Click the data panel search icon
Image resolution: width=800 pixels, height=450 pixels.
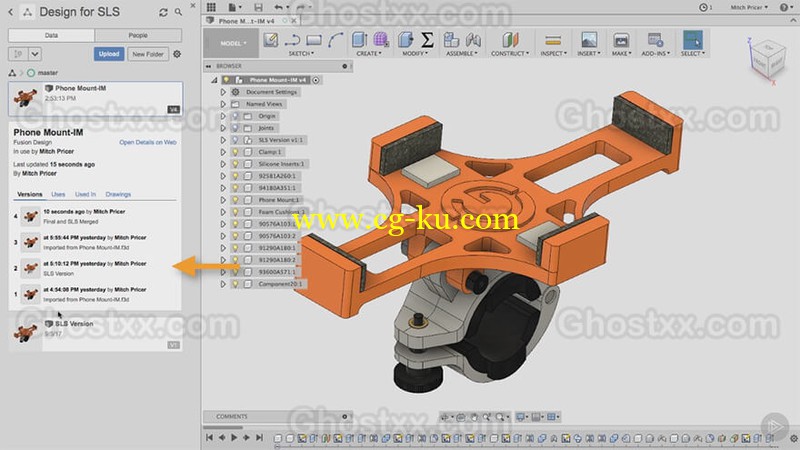(x=178, y=12)
